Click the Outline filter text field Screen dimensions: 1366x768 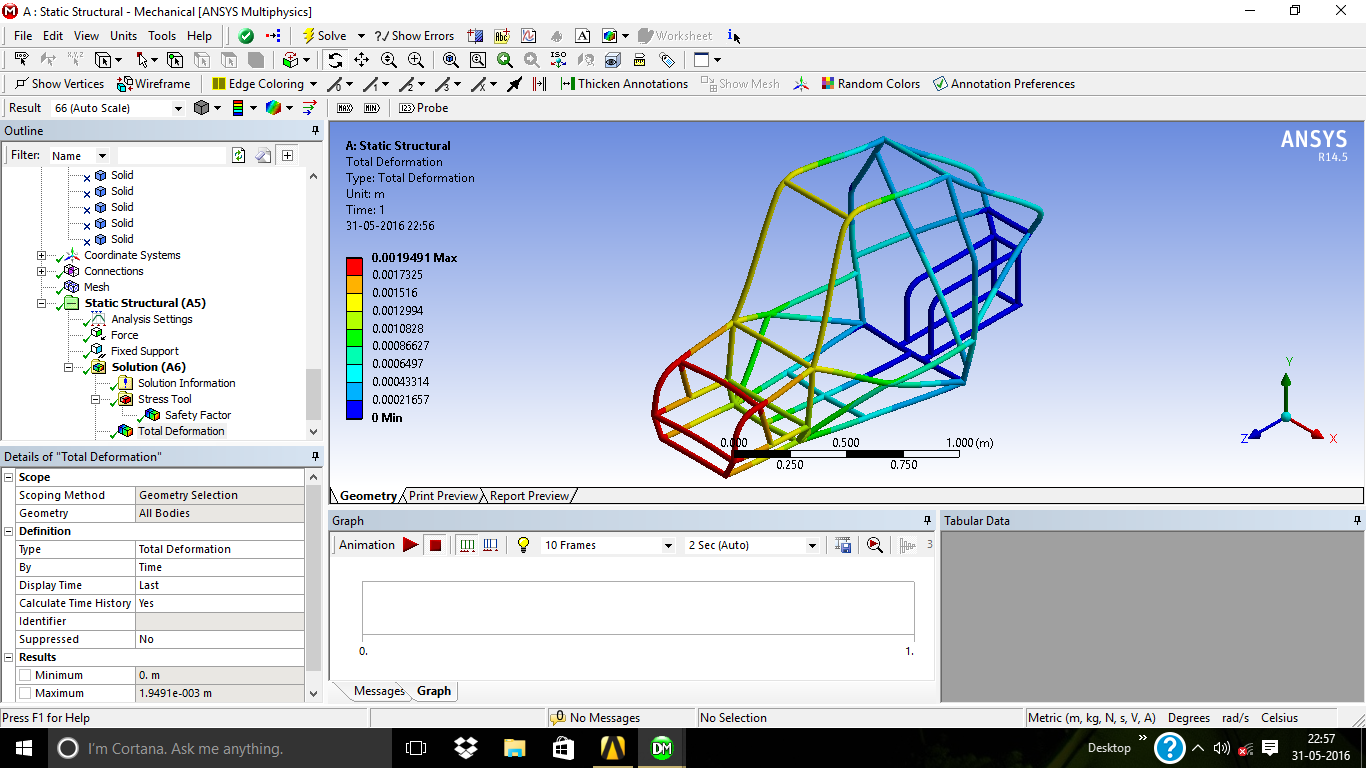pyautogui.click(x=172, y=156)
